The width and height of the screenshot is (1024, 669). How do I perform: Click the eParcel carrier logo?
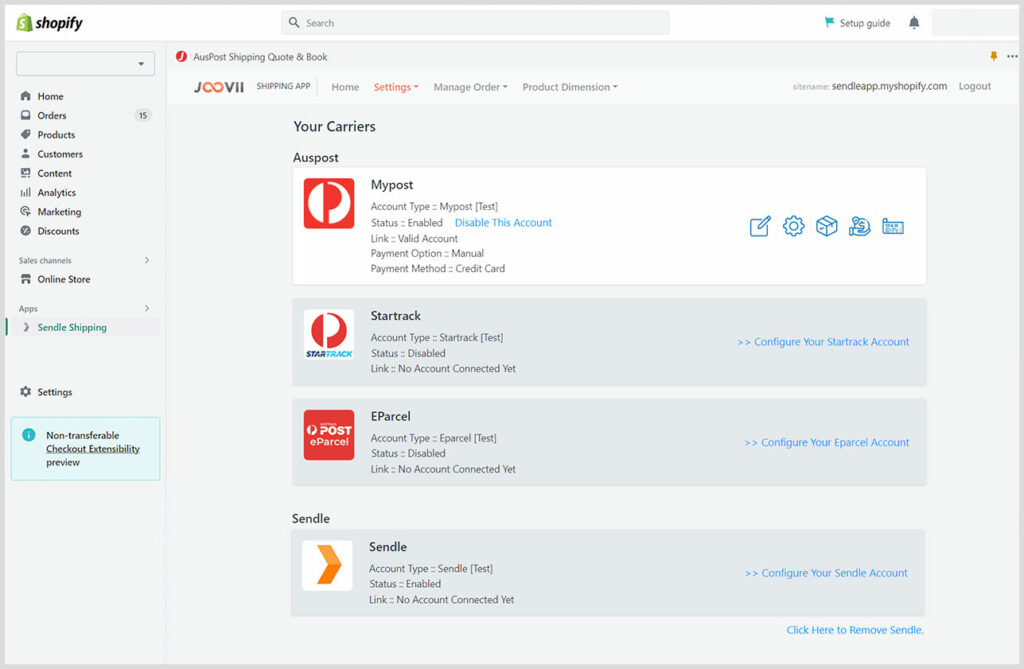[x=329, y=435]
